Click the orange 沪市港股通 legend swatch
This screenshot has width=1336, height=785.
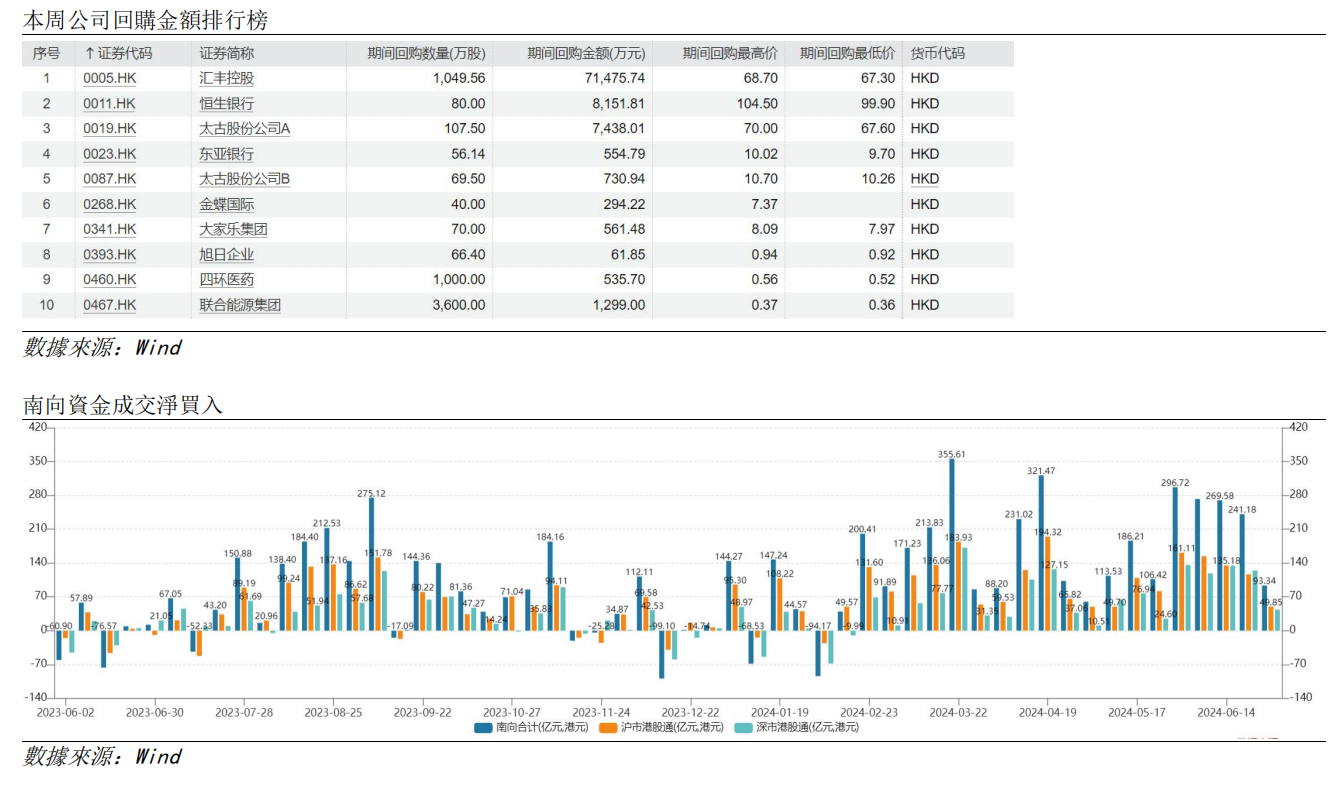click(608, 728)
